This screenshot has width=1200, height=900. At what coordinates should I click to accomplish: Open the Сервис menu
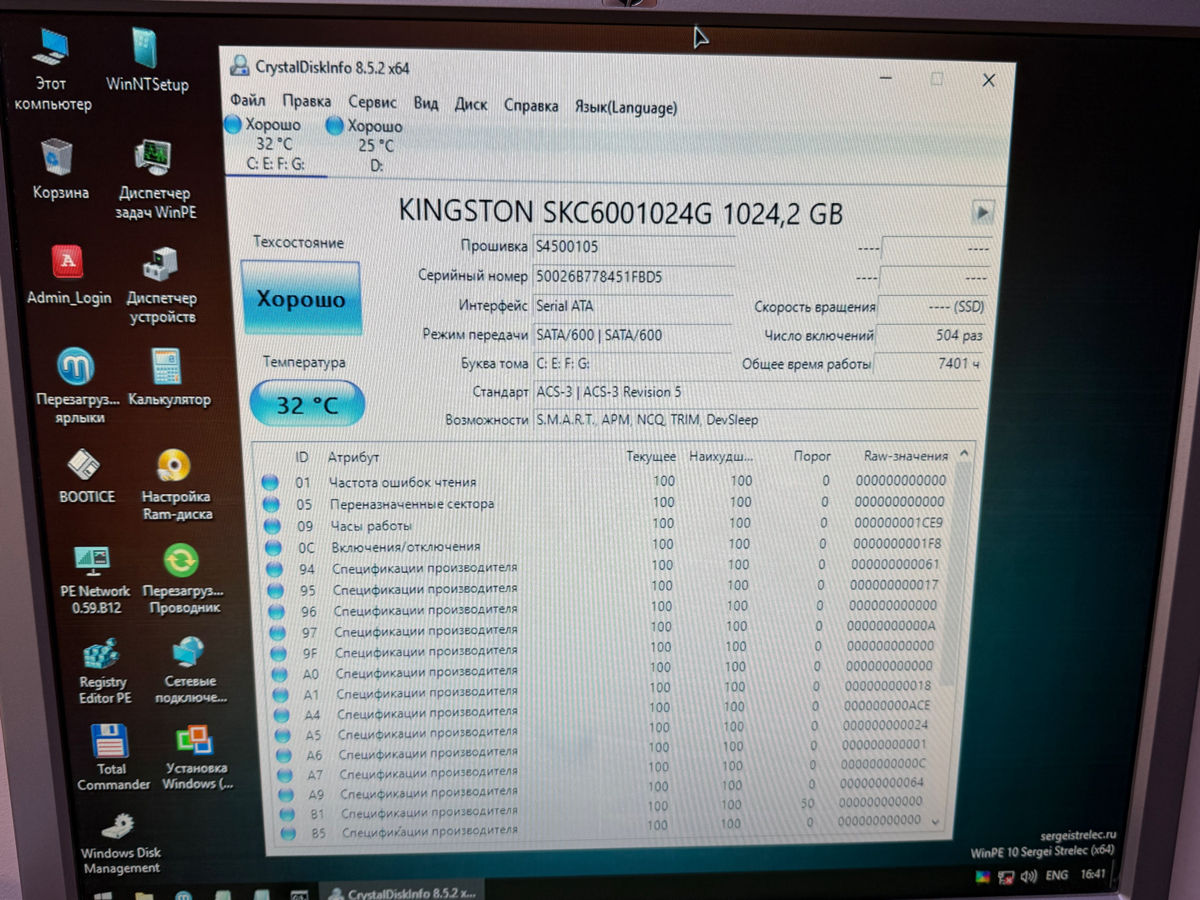(x=372, y=103)
